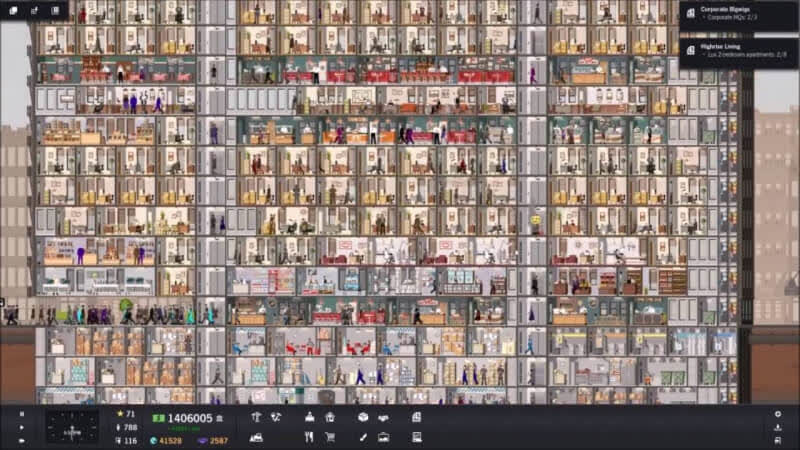View the buzz points 41528

pyautogui.click(x=166, y=441)
